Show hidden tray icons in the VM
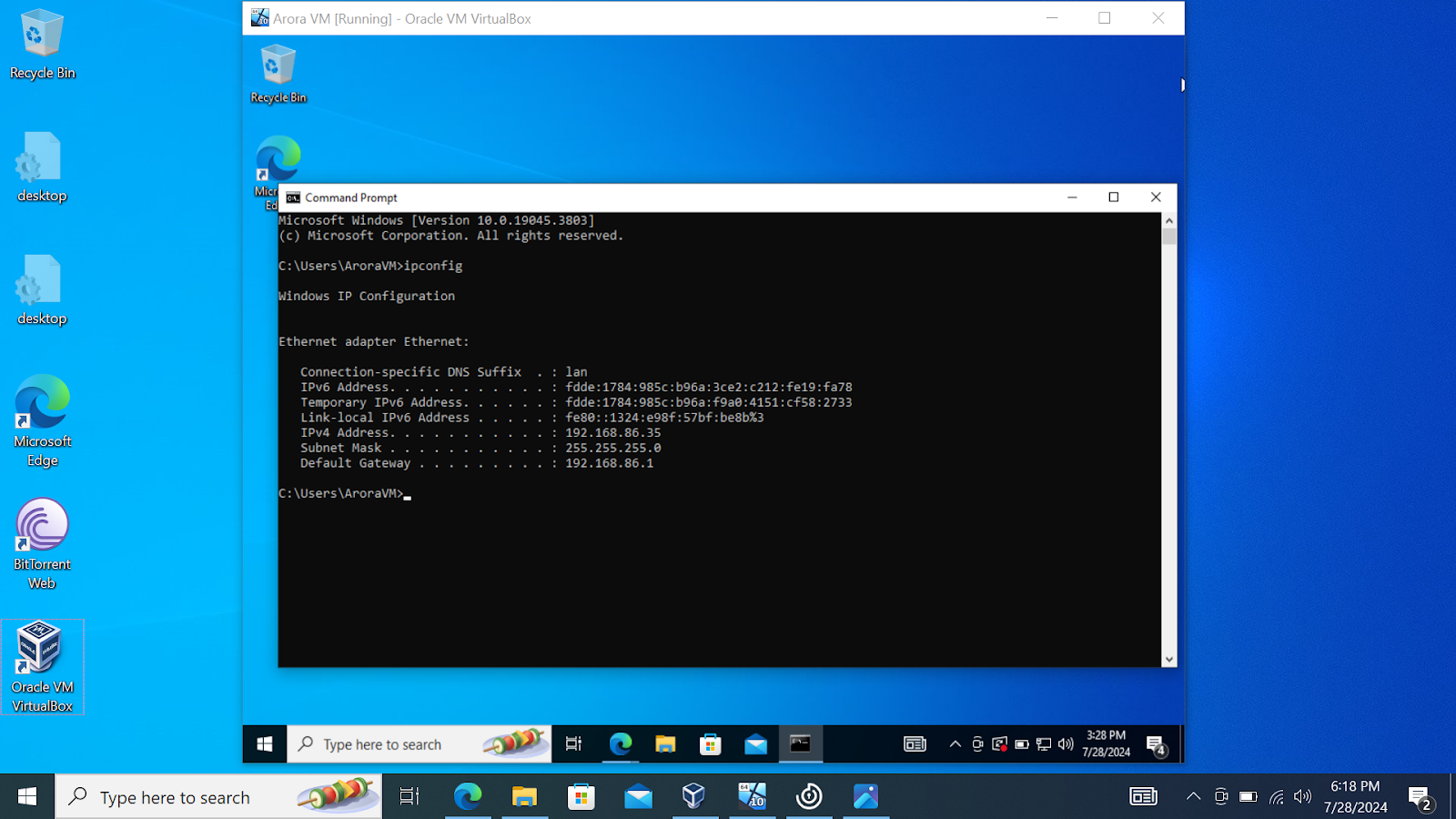 955,744
